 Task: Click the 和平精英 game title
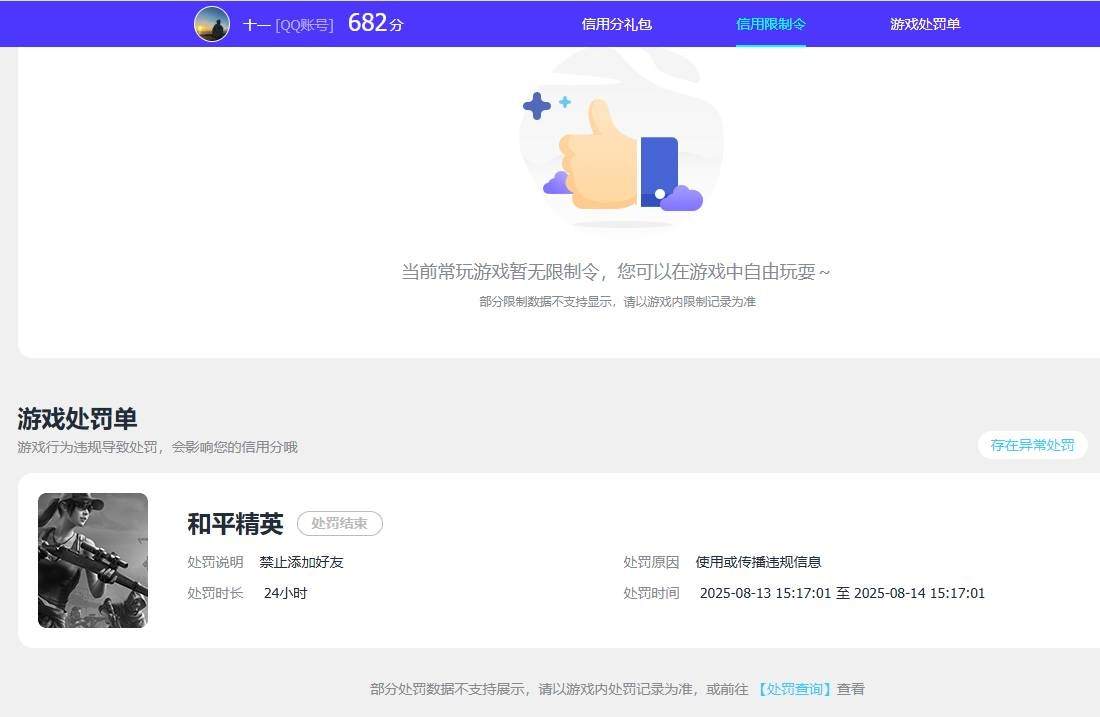(235, 523)
